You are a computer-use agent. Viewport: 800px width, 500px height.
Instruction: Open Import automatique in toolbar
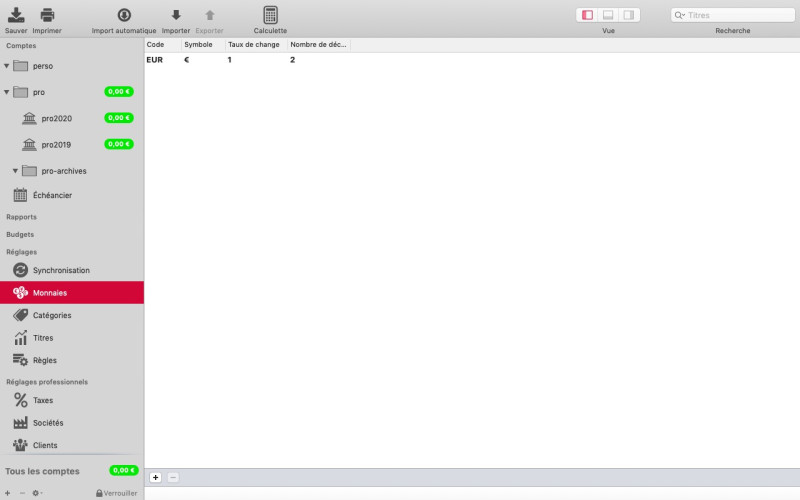pos(124,15)
